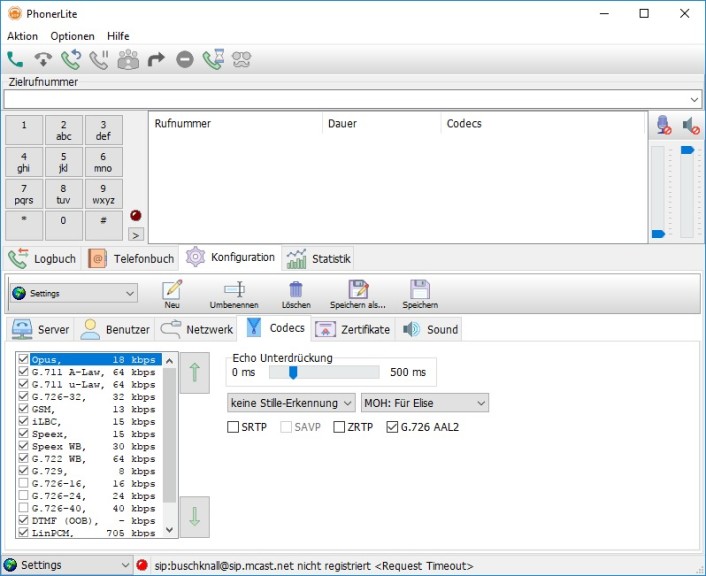Open the Zielrufnummer dropdown arrow

694,99
